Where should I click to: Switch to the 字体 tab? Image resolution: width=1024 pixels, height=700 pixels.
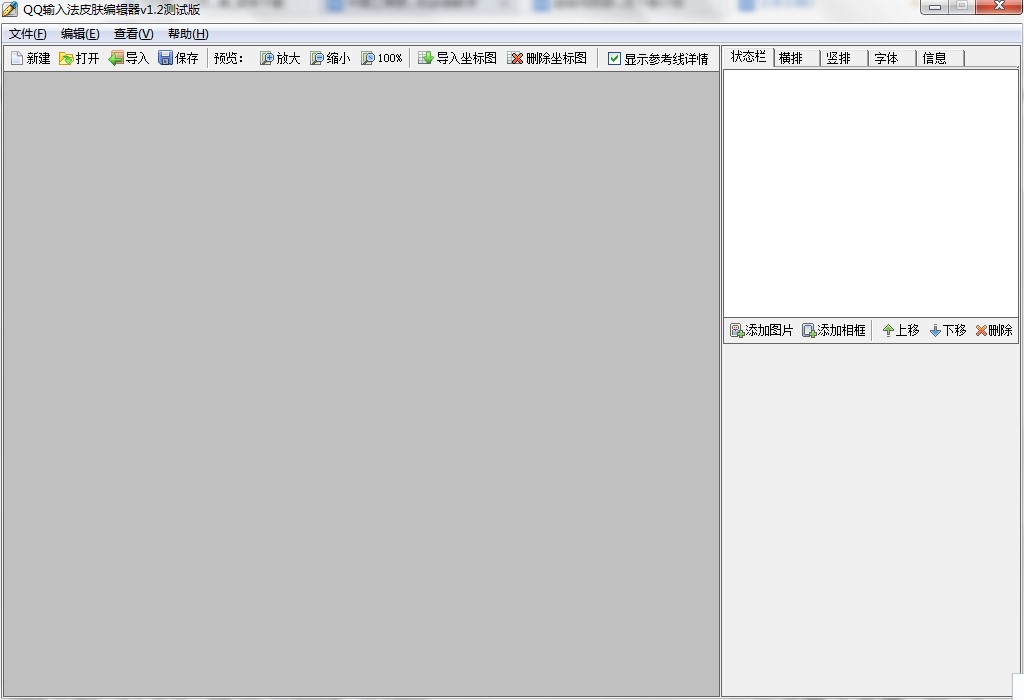tap(893, 58)
